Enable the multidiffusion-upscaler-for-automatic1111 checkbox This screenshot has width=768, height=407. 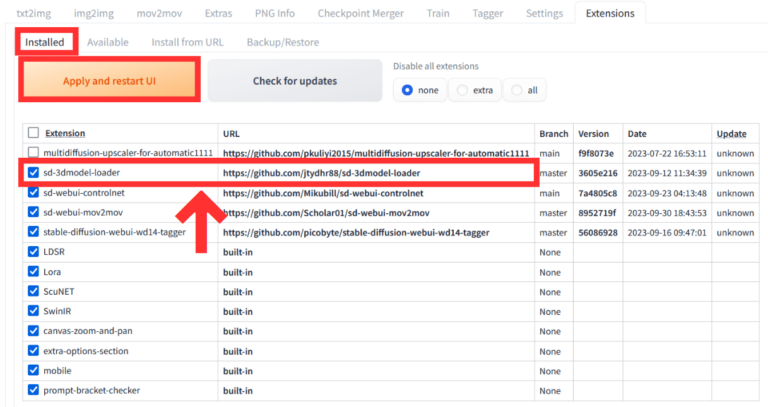tap(34, 153)
